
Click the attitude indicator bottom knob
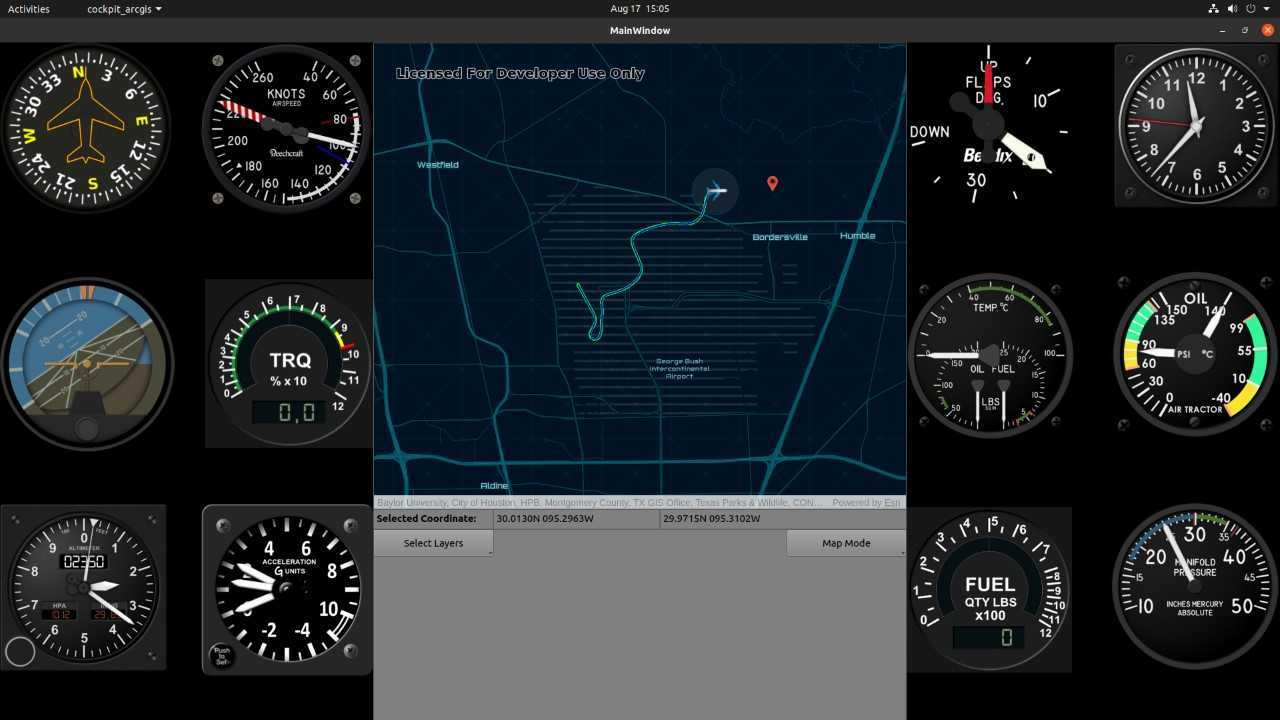(87, 430)
